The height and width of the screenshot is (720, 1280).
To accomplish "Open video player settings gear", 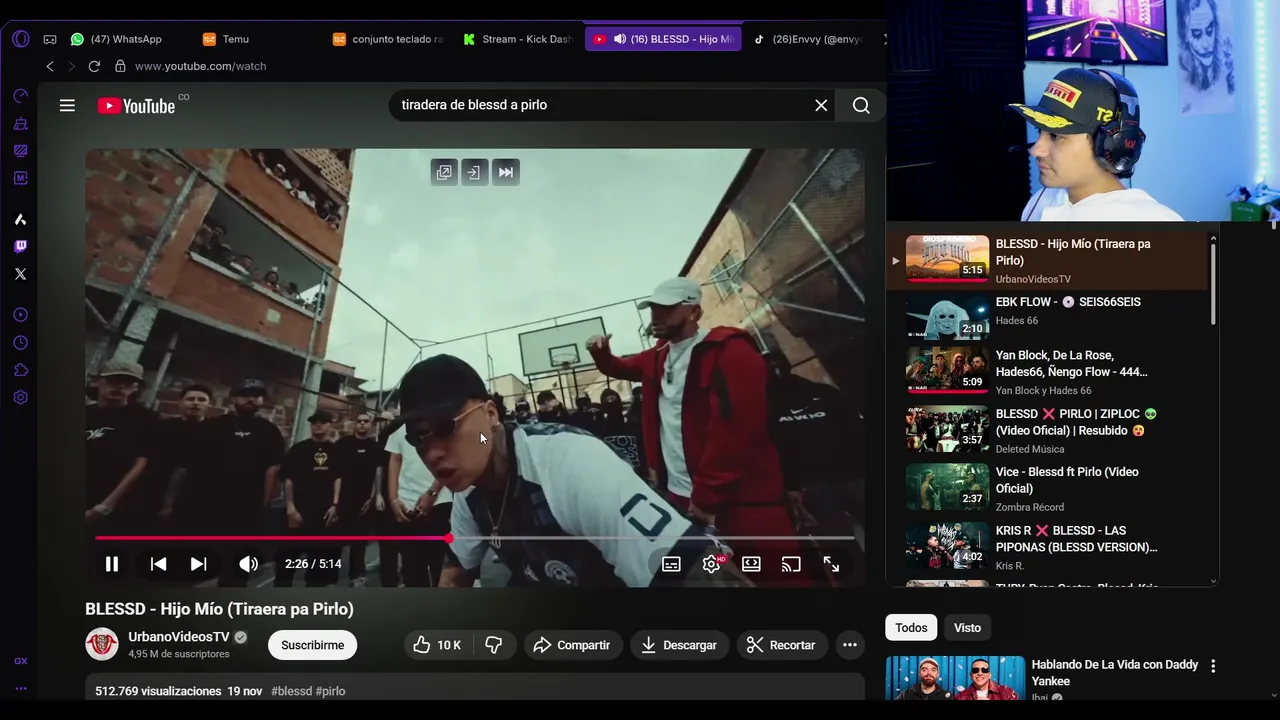I will tap(712, 564).
